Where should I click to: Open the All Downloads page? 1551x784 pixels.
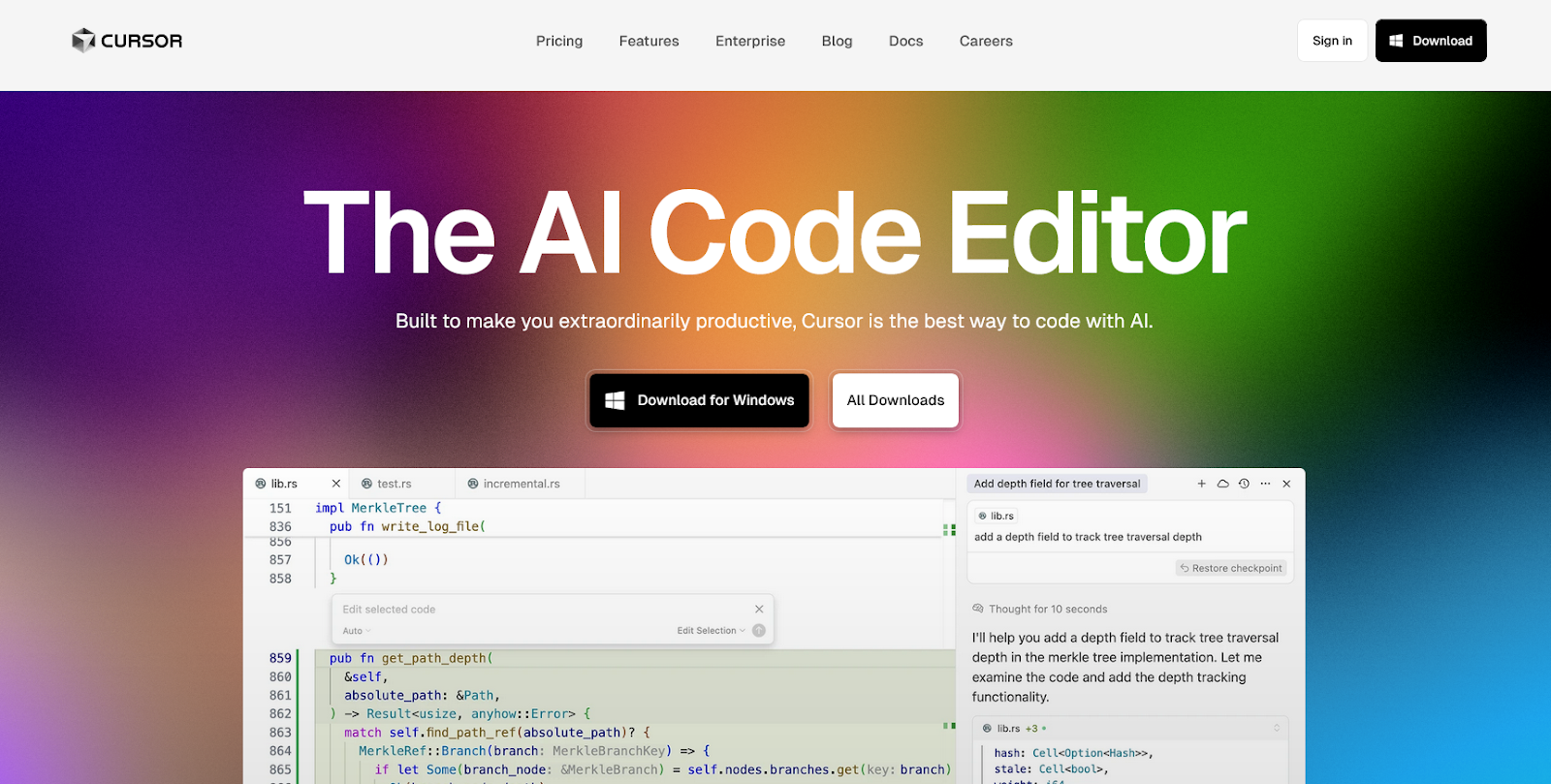pyautogui.click(x=895, y=400)
